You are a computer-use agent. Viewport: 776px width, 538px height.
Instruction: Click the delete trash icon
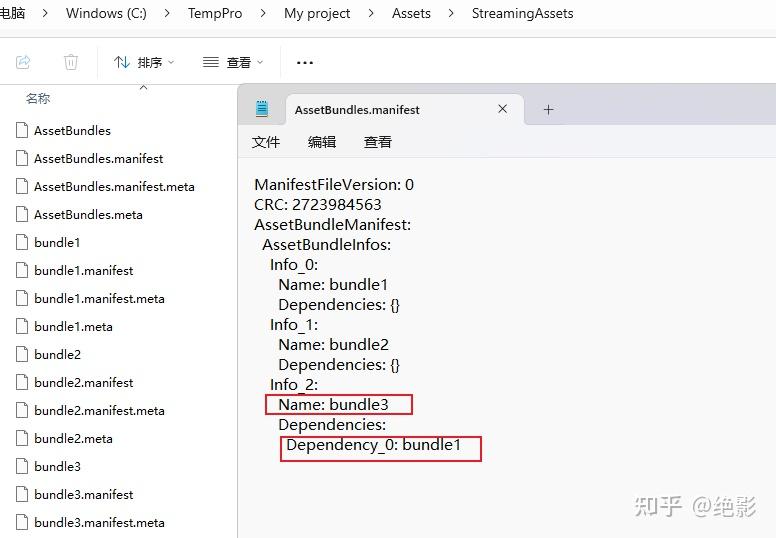tap(71, 62)
